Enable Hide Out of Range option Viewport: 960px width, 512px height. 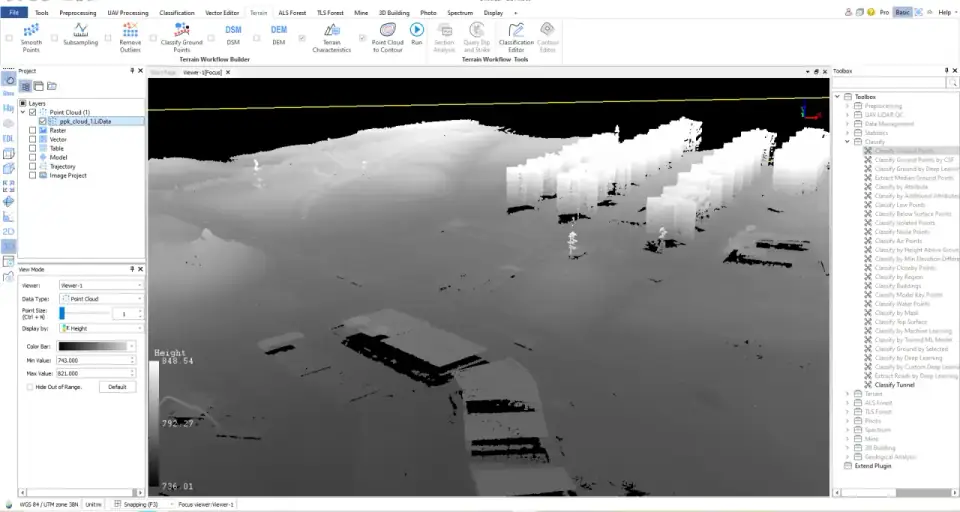click(29, 387)
